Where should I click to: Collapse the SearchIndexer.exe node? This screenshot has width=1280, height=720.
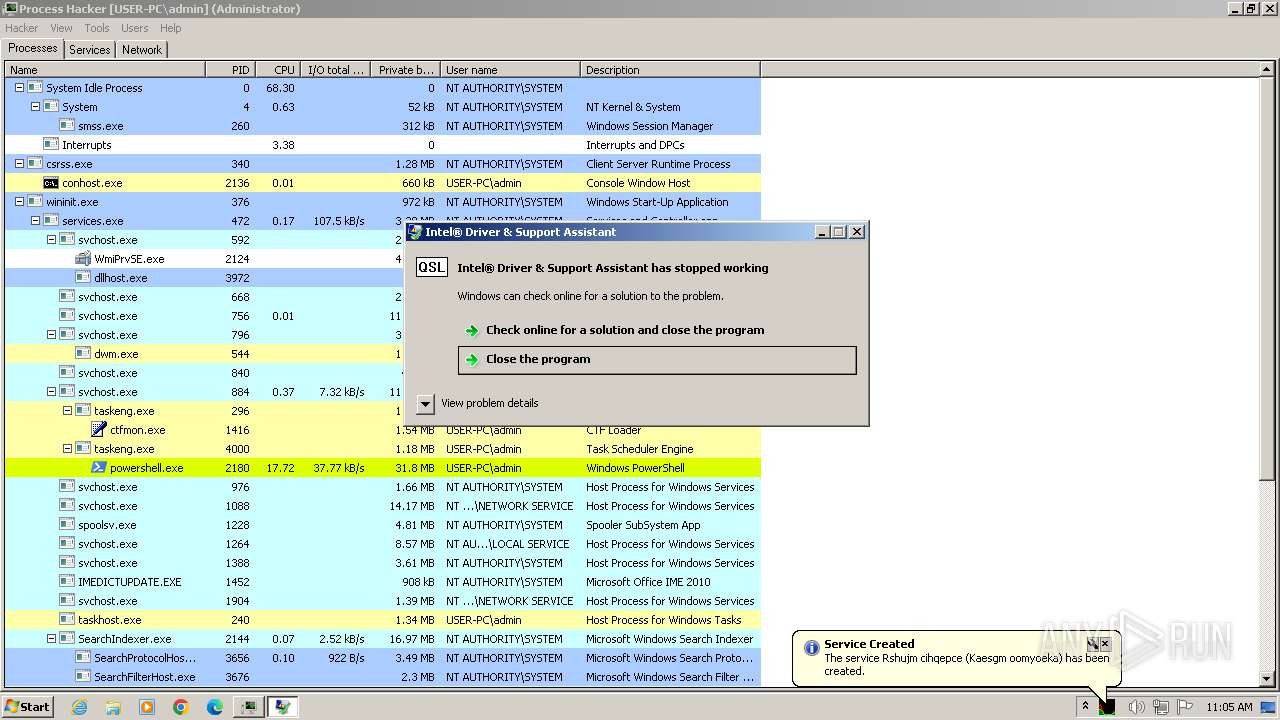point(51,639)
